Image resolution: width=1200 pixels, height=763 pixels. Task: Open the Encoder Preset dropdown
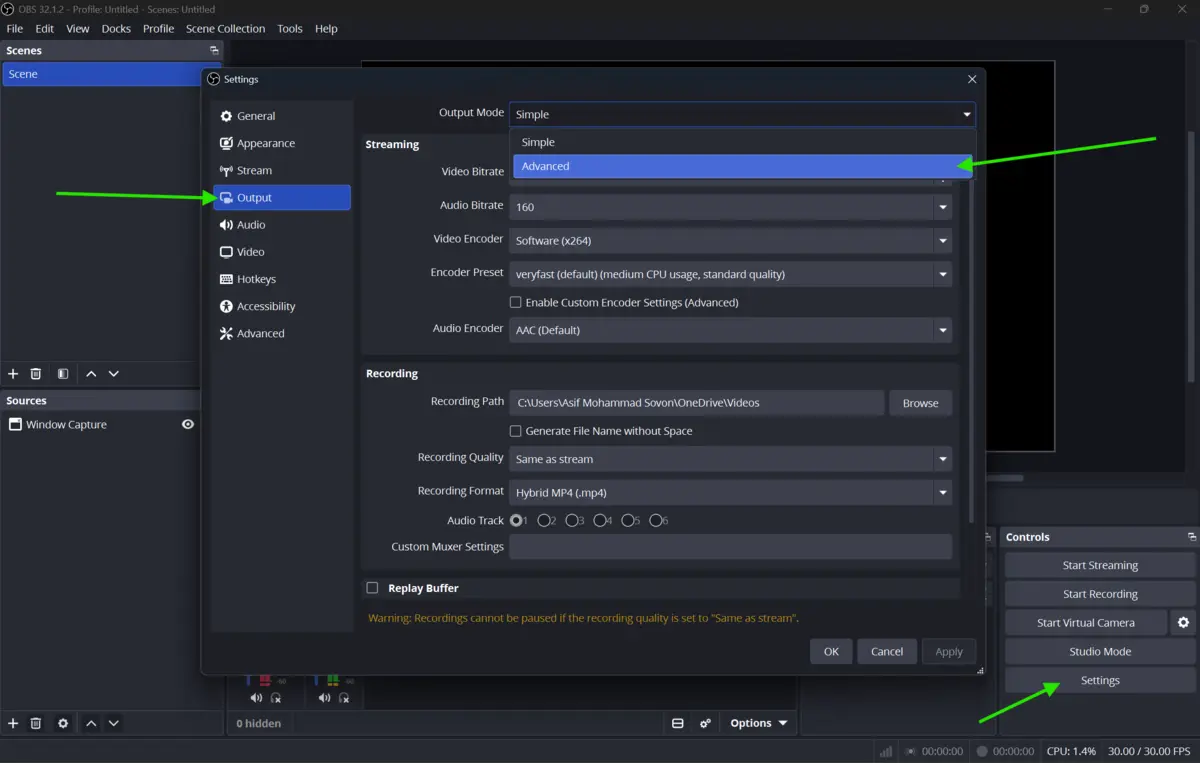[x=730, y=274]
